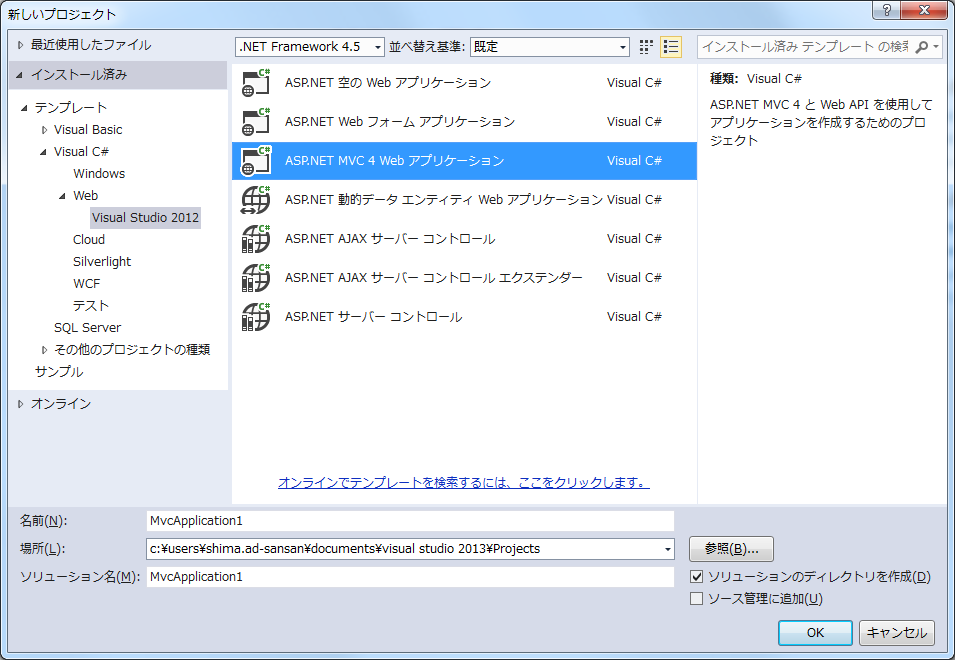955x660 pixels.
Task: Click the template search magnifier icon
Action: tap(923, 46)
